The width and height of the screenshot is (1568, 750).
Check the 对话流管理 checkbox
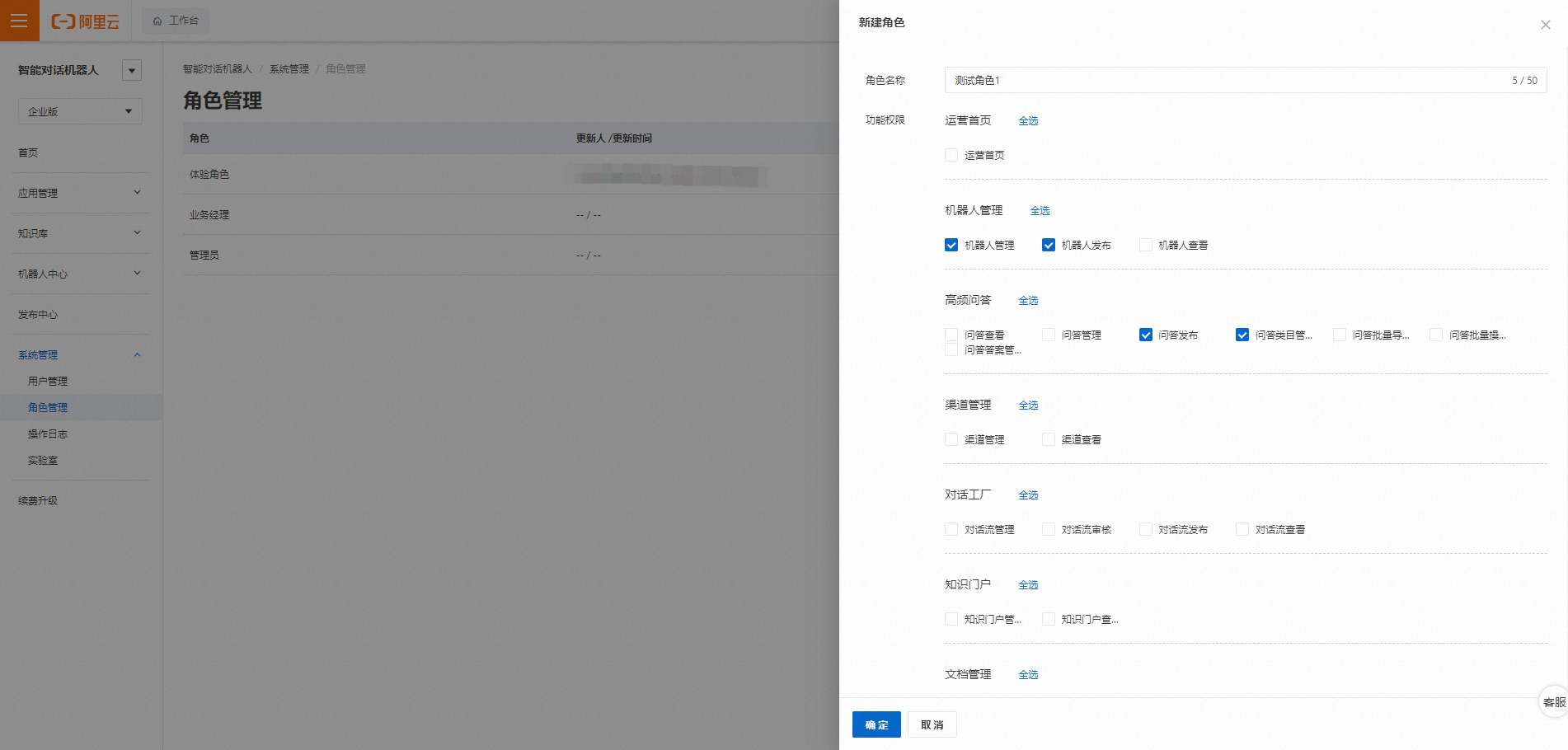tap(951, 529)
